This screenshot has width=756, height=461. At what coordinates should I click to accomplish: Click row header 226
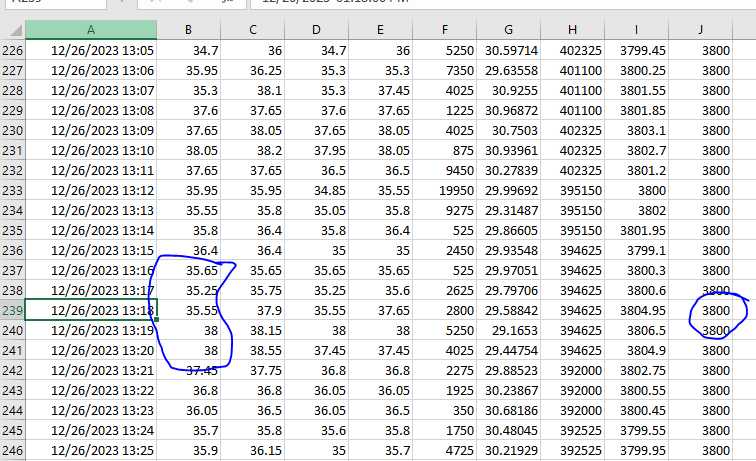(12, 50)
